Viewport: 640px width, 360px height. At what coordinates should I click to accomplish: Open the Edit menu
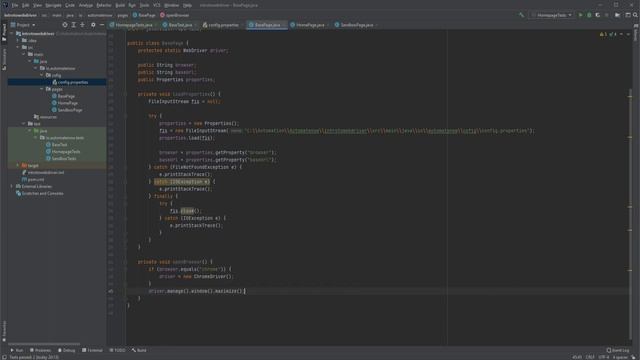[25, 5]
